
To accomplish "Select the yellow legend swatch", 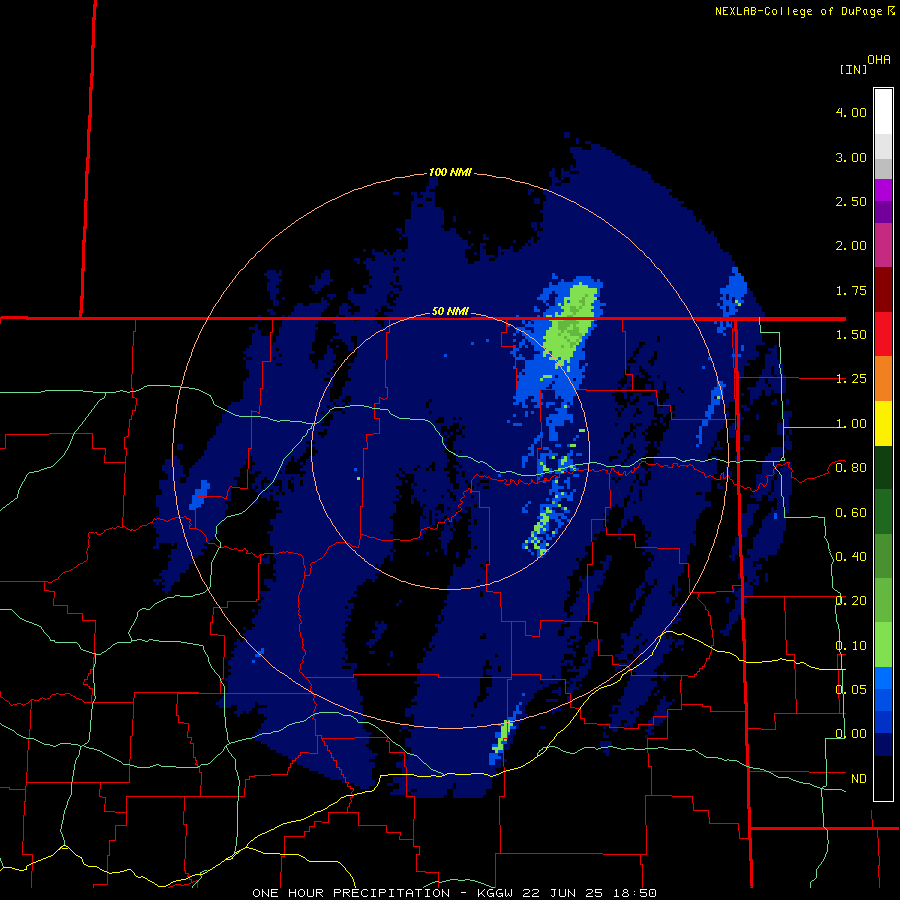I will (883, 424).
